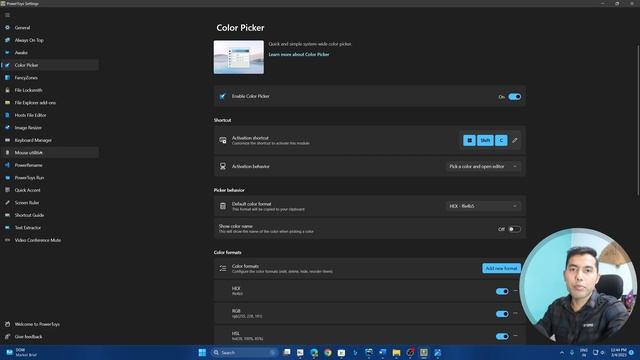Open more options for RGB format

[x=516, y=313]
